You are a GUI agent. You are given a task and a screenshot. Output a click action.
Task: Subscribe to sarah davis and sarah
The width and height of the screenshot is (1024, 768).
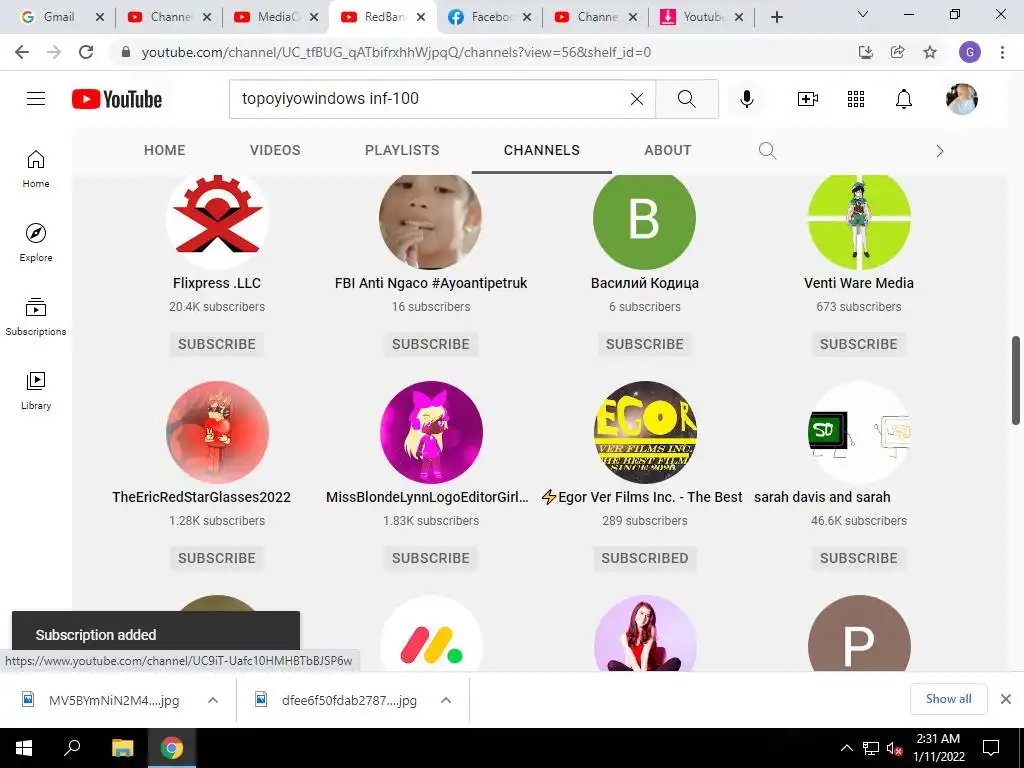(x=859, y=558)
